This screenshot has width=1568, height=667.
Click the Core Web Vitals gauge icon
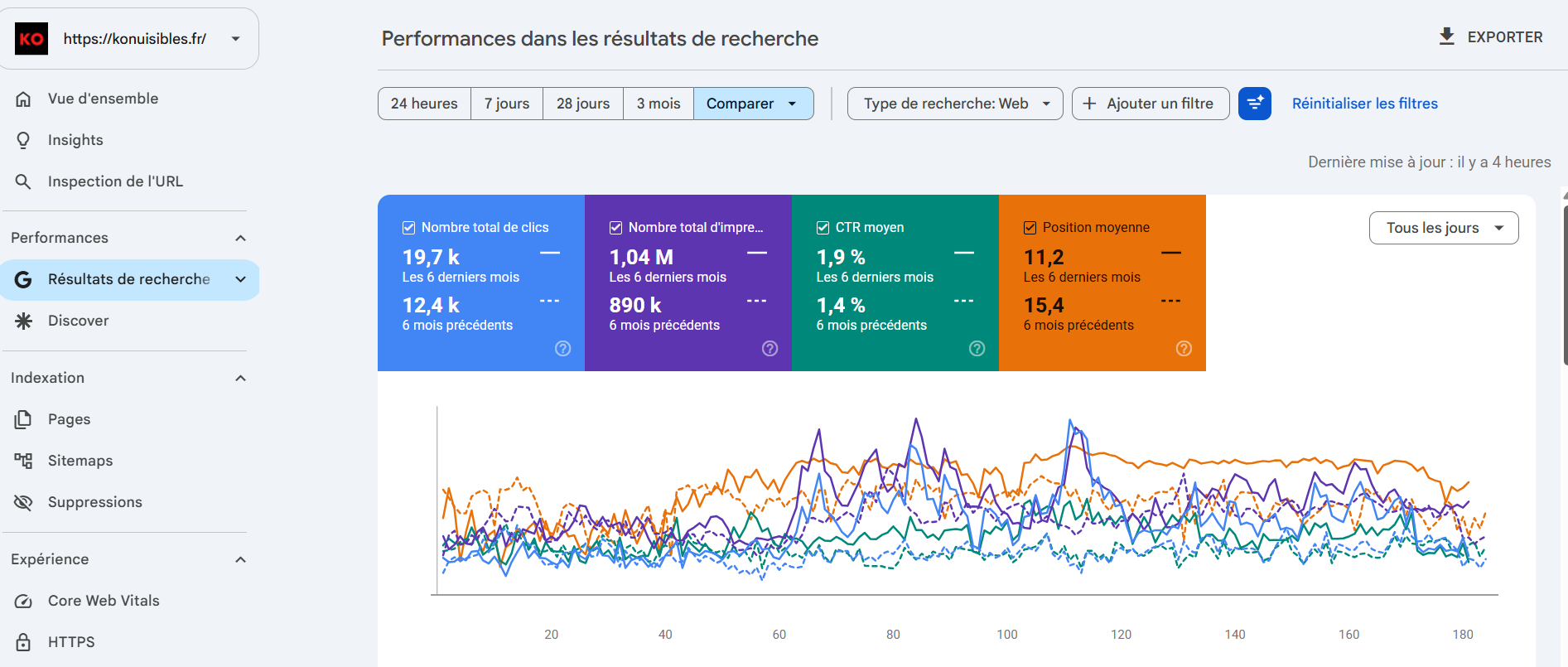point(23,601)
